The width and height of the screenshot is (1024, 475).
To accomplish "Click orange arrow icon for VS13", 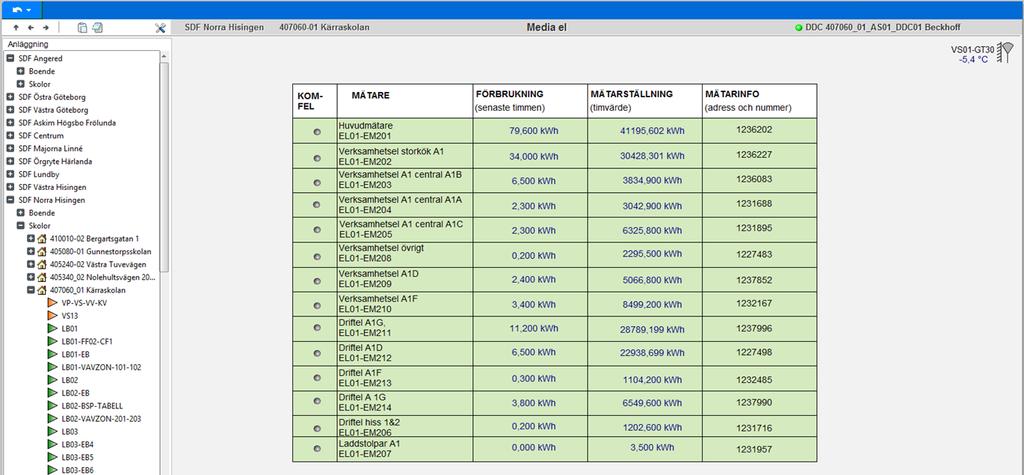I will [52, 316].
